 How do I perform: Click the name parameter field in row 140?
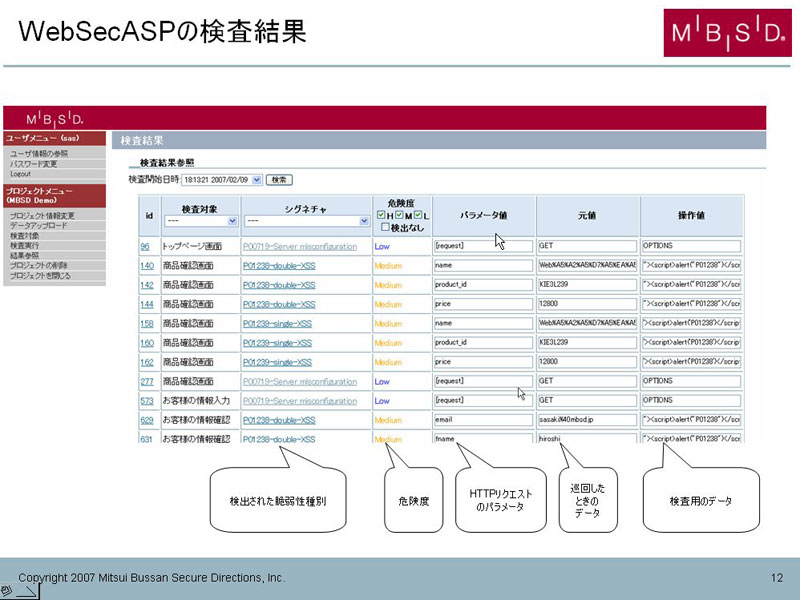tap(483, 265)
